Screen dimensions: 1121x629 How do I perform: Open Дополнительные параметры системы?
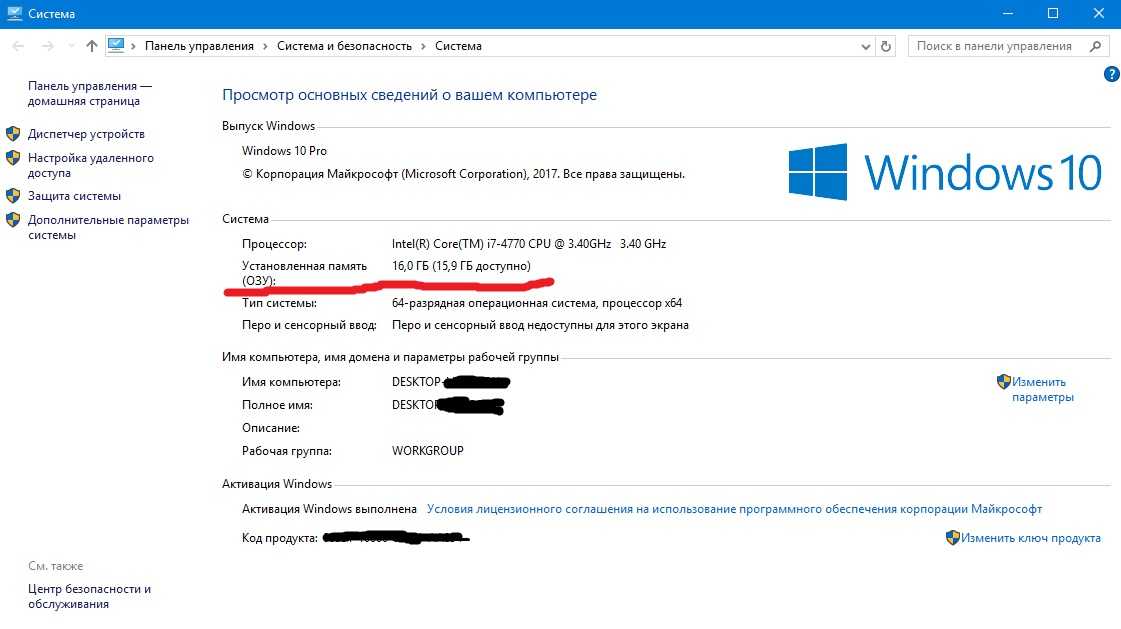point(109,227)
